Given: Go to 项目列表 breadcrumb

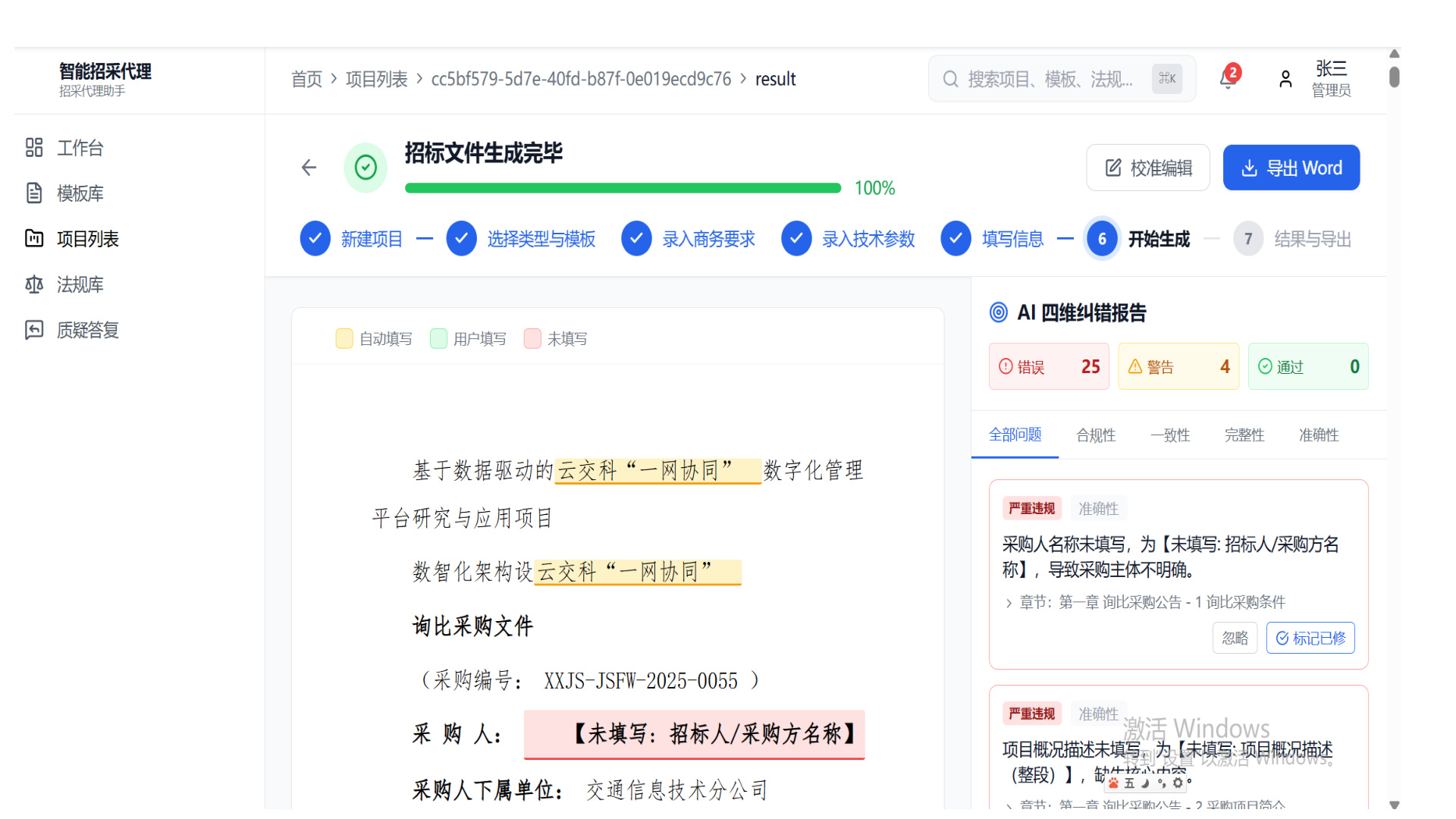Looking at the screenshot, I should click(377, 79).
